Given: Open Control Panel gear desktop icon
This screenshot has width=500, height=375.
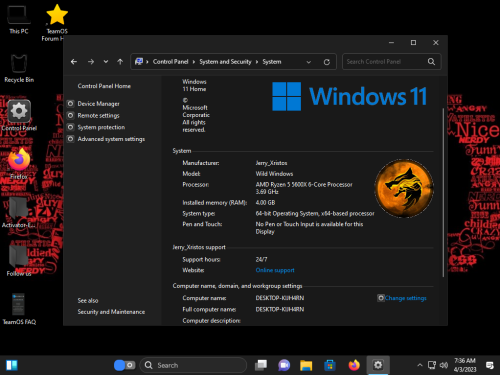Looking at the screenshot, I should [19, 115].
